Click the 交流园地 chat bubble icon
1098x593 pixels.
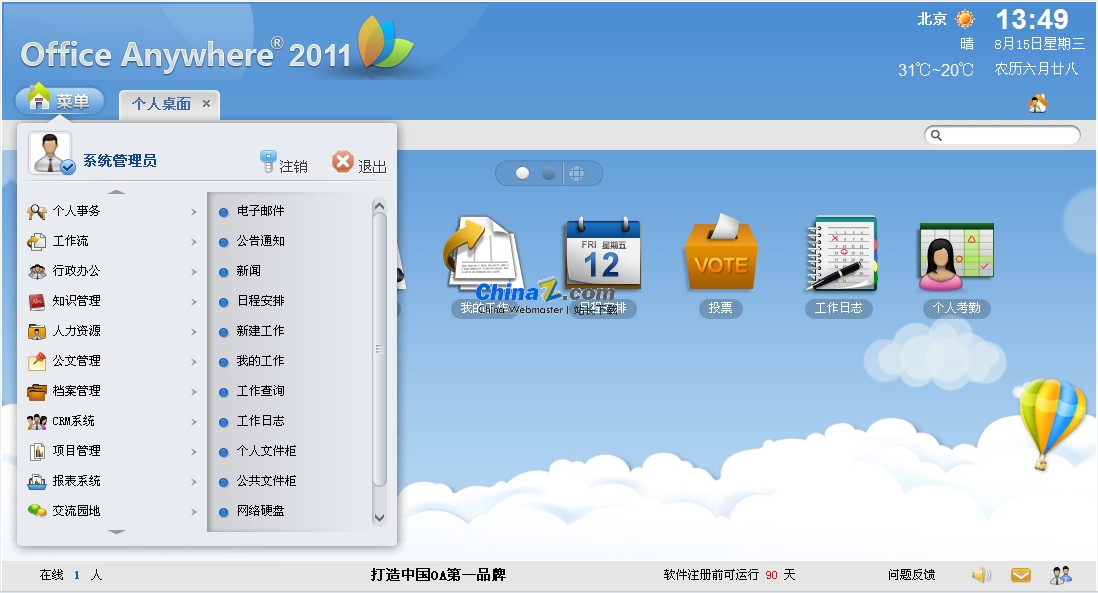(37, 511)
